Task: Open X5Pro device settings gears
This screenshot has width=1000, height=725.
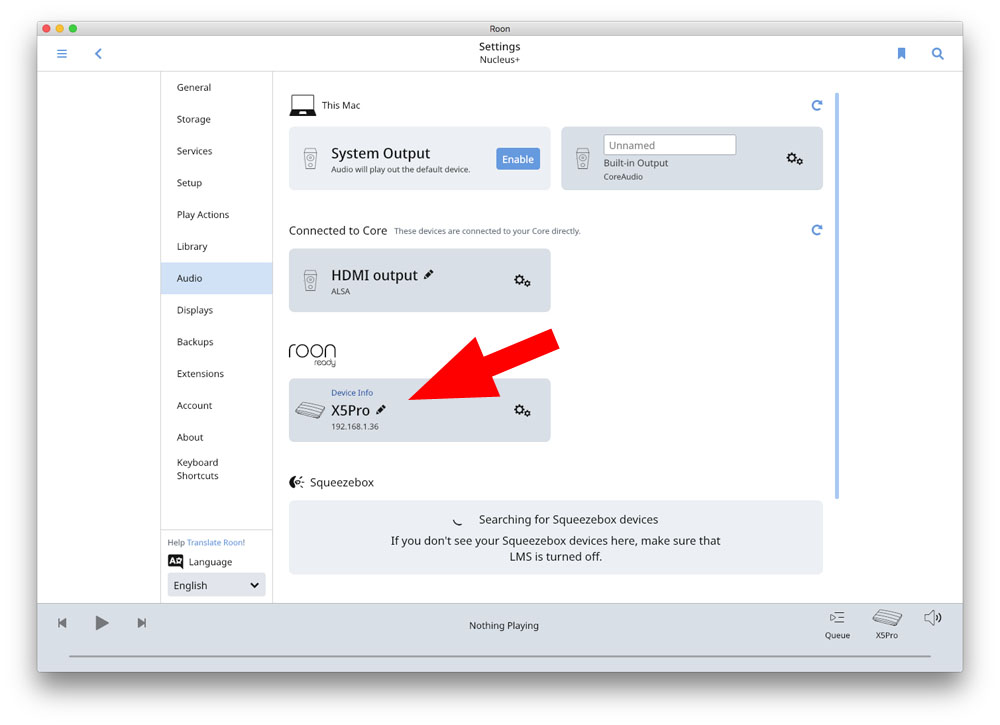Action: (x=522, y=410)
